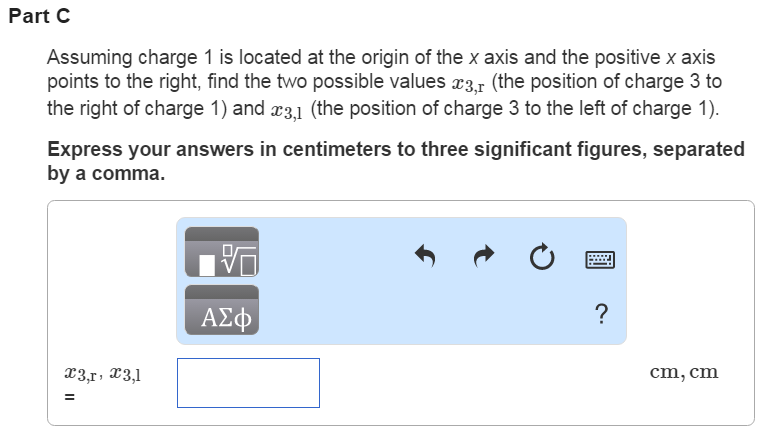
Task: Redo the edit with right arrow
Action: coord(484,258)
